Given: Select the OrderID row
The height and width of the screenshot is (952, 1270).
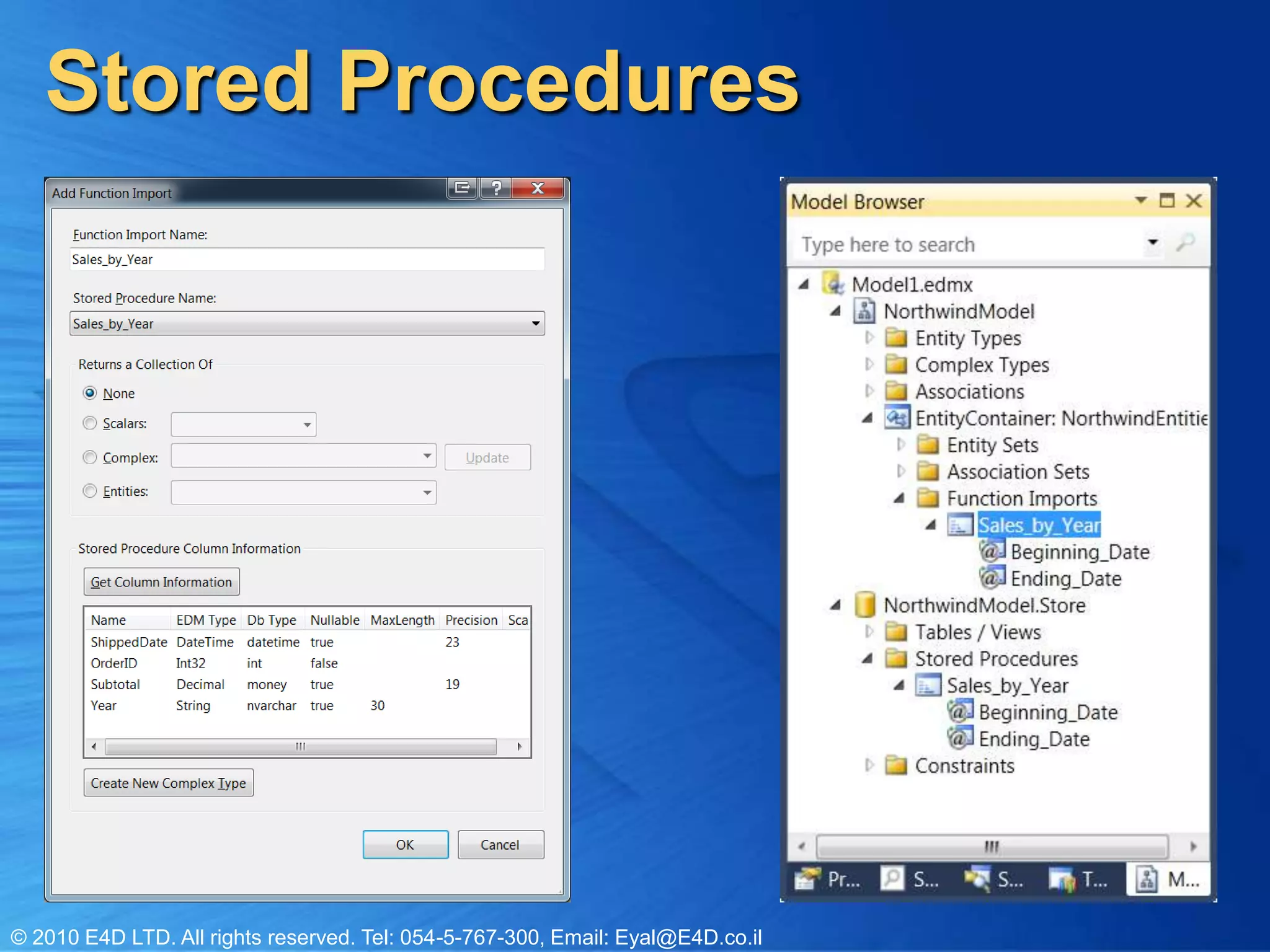Looking at the screenshot, I should tap(307, 663).
